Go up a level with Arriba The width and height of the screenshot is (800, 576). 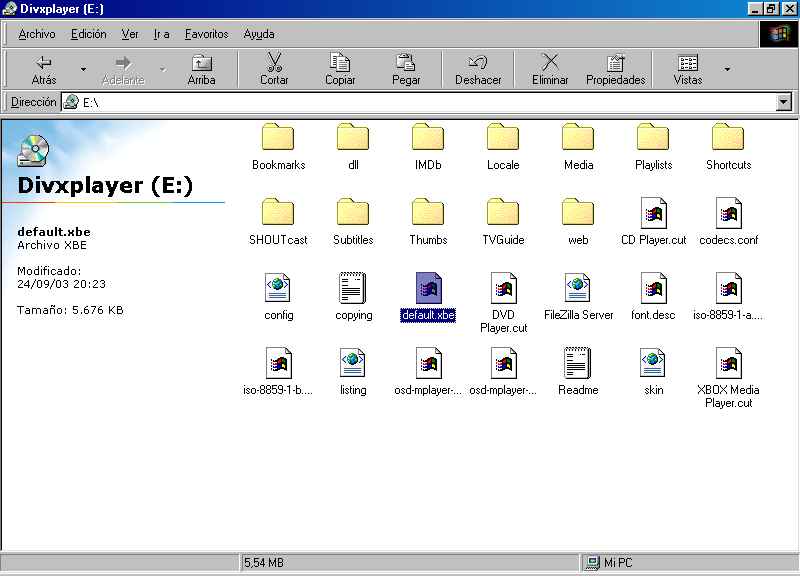click(x=202, y=69)
